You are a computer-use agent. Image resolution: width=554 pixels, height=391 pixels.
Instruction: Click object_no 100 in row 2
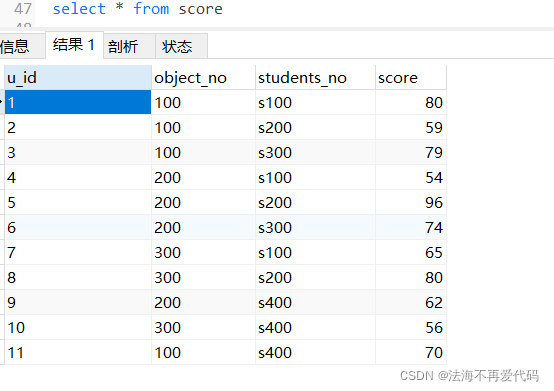pos(203,128)
